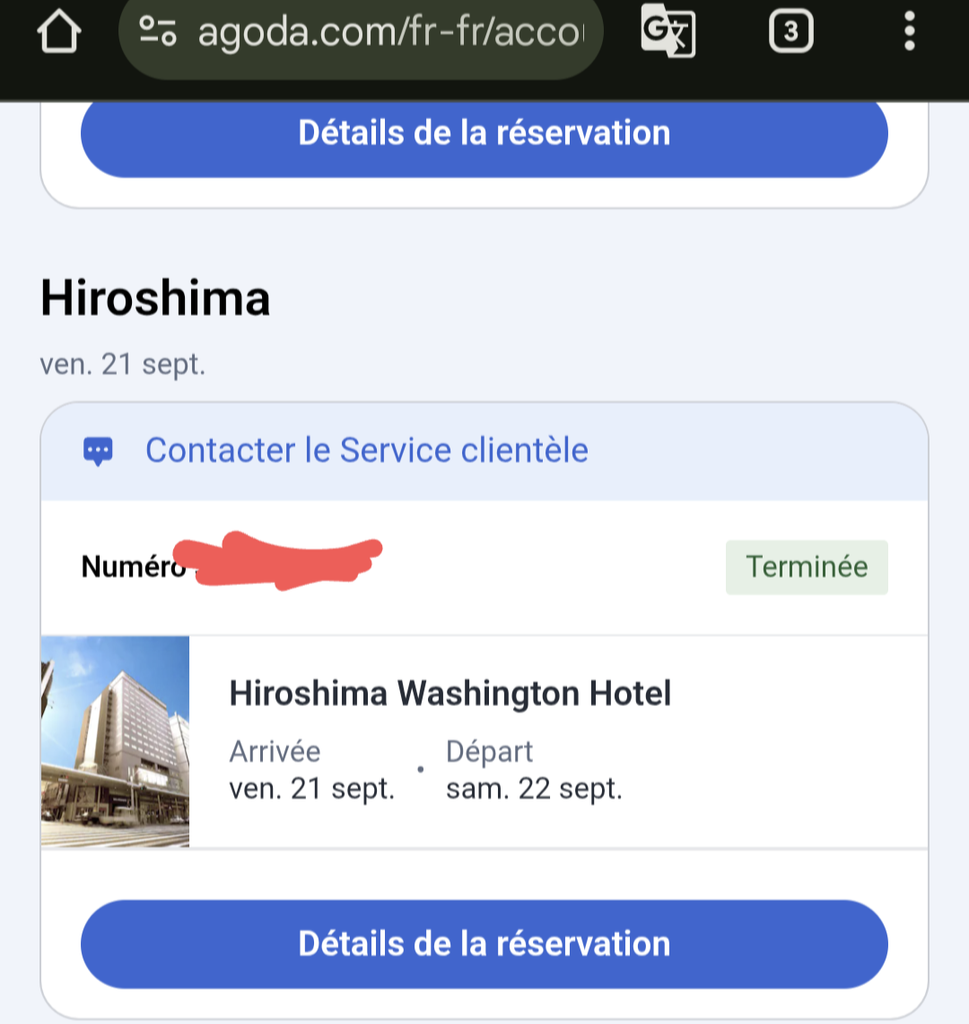
Task: Select the agoda.com address bar text
Action: (391, 31)
